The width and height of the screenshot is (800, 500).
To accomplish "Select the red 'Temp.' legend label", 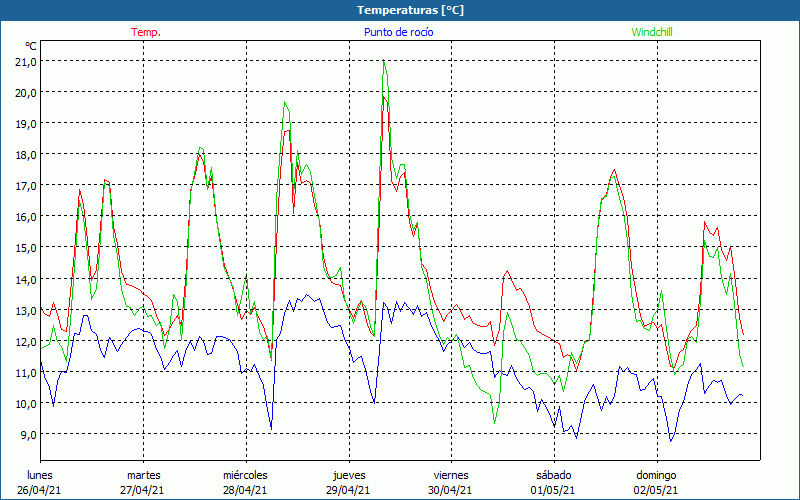I will click(146, 32).
